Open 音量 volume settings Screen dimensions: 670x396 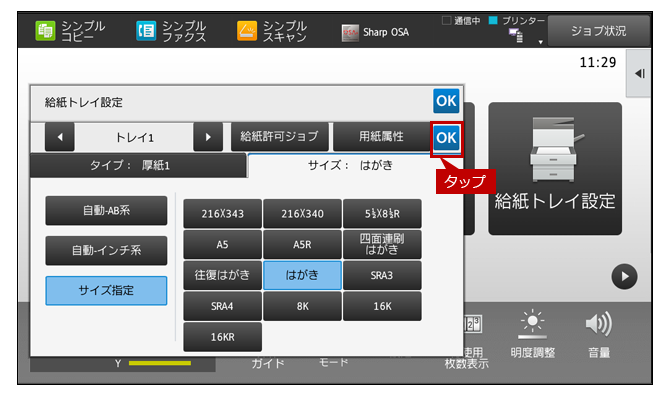pyautogui.click(x=599, y=334)
